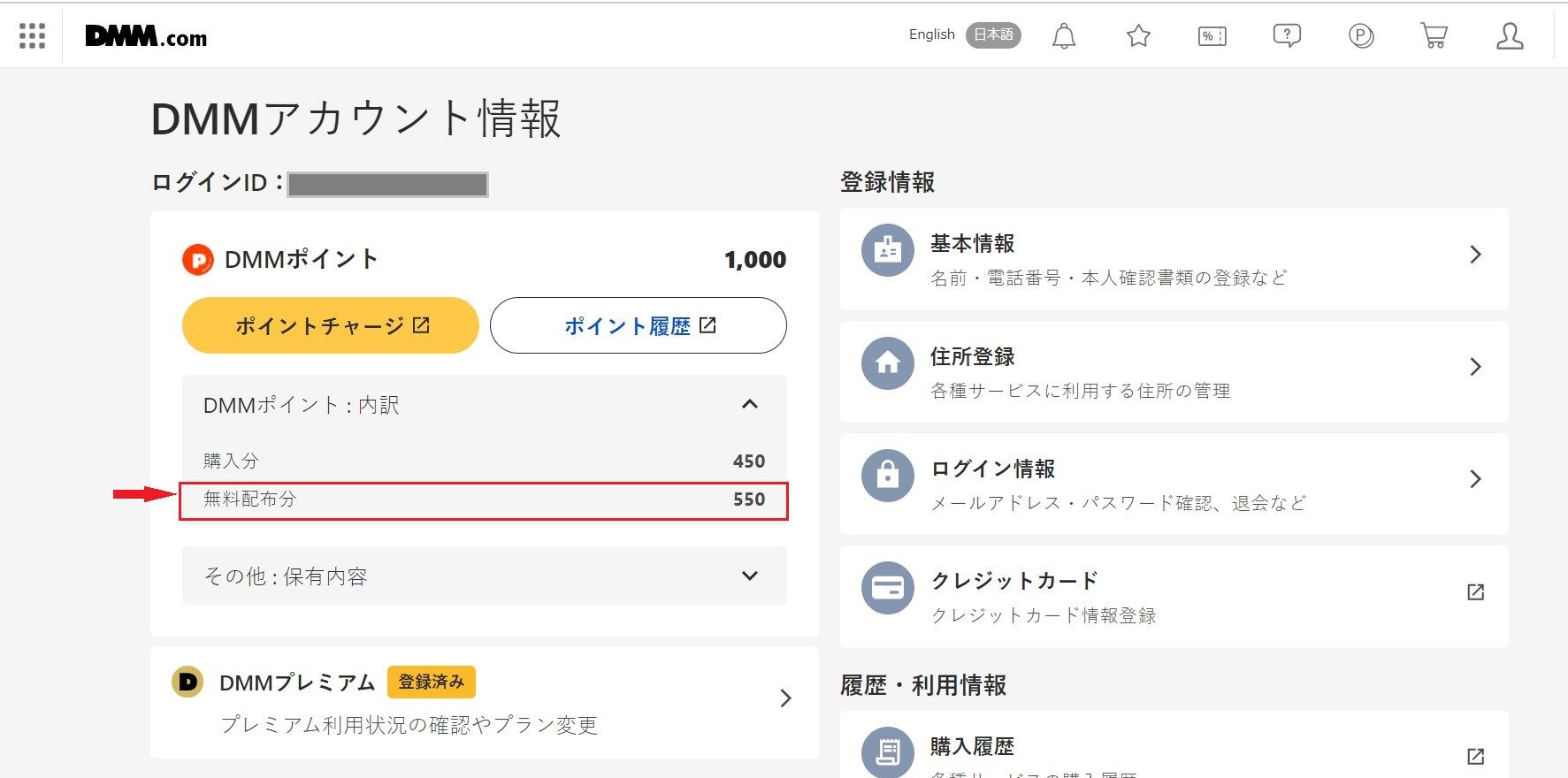Go to DMM.com home logo
The height and width of the screenshot is (778, 1568).
tap(146, 36)
